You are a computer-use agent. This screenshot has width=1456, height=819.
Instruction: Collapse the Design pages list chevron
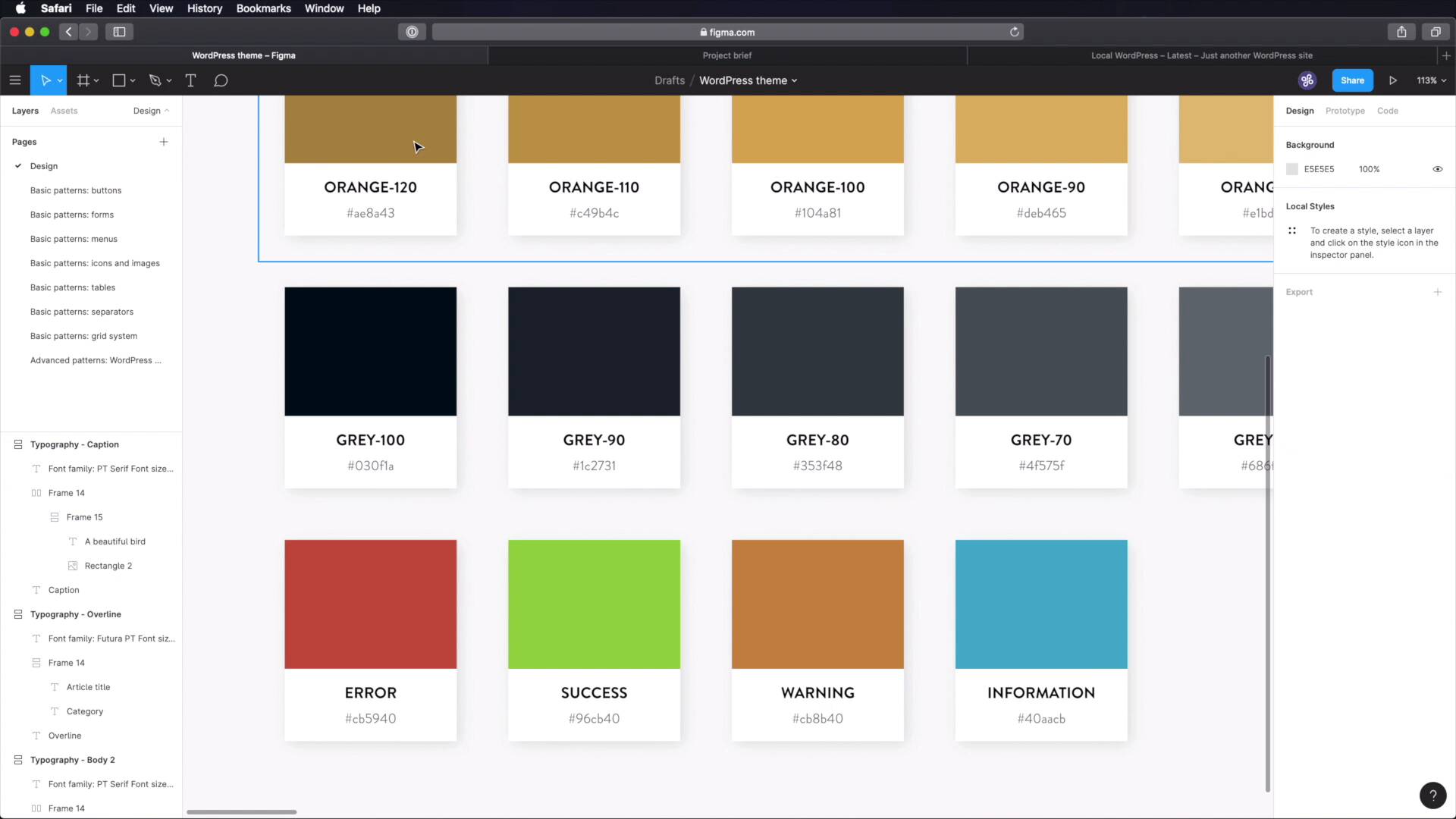tap(167, 111)
